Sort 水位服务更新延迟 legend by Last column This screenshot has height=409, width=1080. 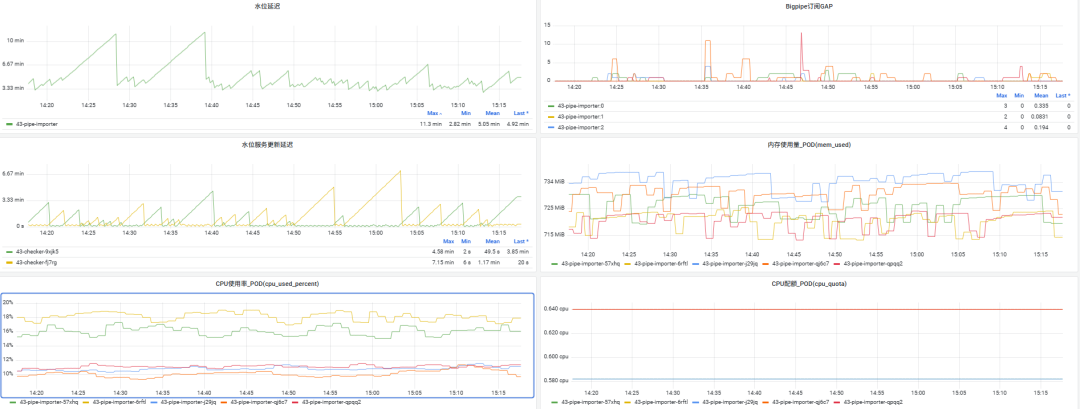(520, 241)
